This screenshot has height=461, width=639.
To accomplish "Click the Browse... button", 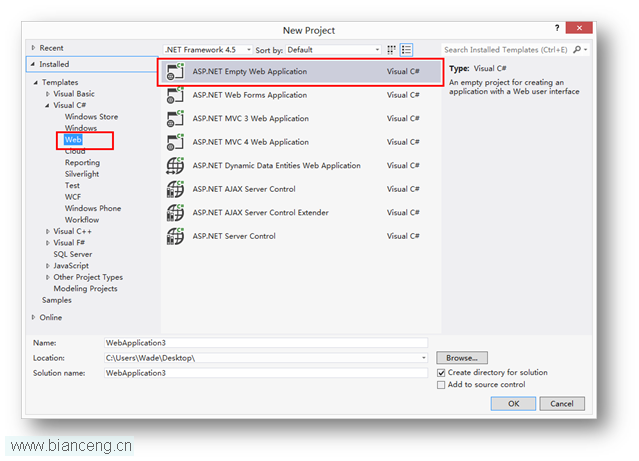I will tap(462, 358).
